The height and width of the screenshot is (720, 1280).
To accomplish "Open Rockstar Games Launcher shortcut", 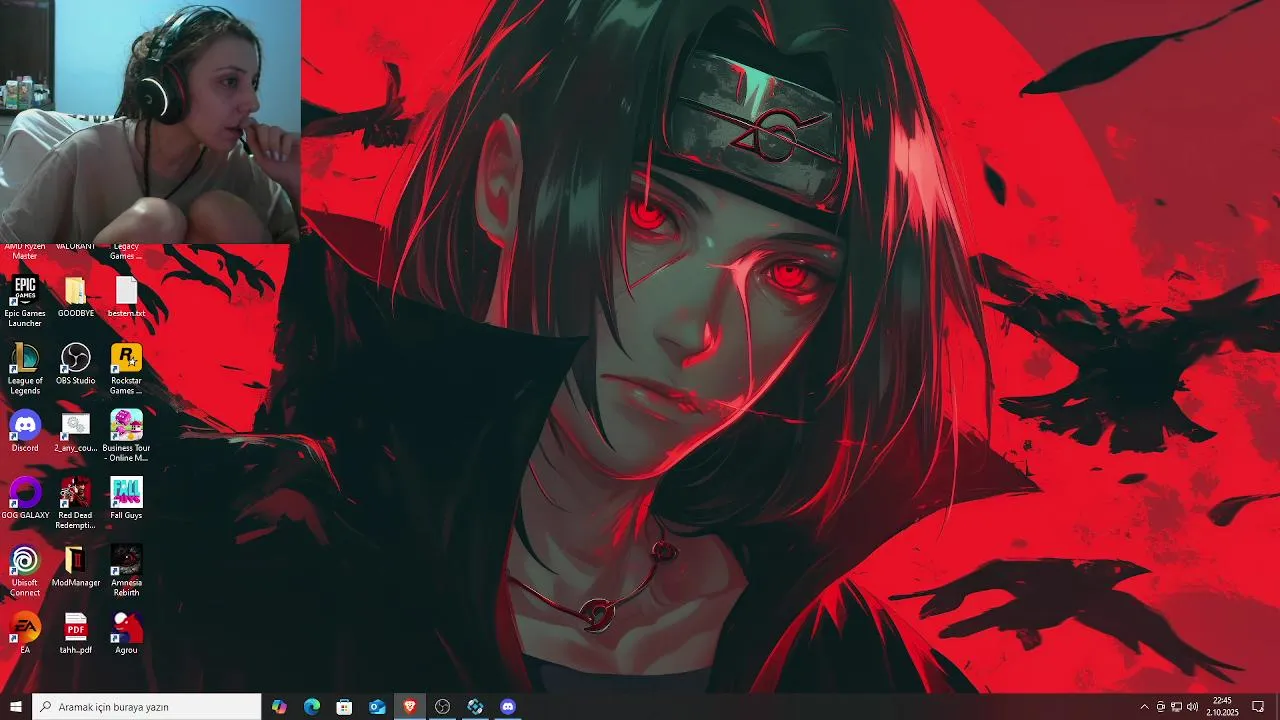I will [126, 369].
